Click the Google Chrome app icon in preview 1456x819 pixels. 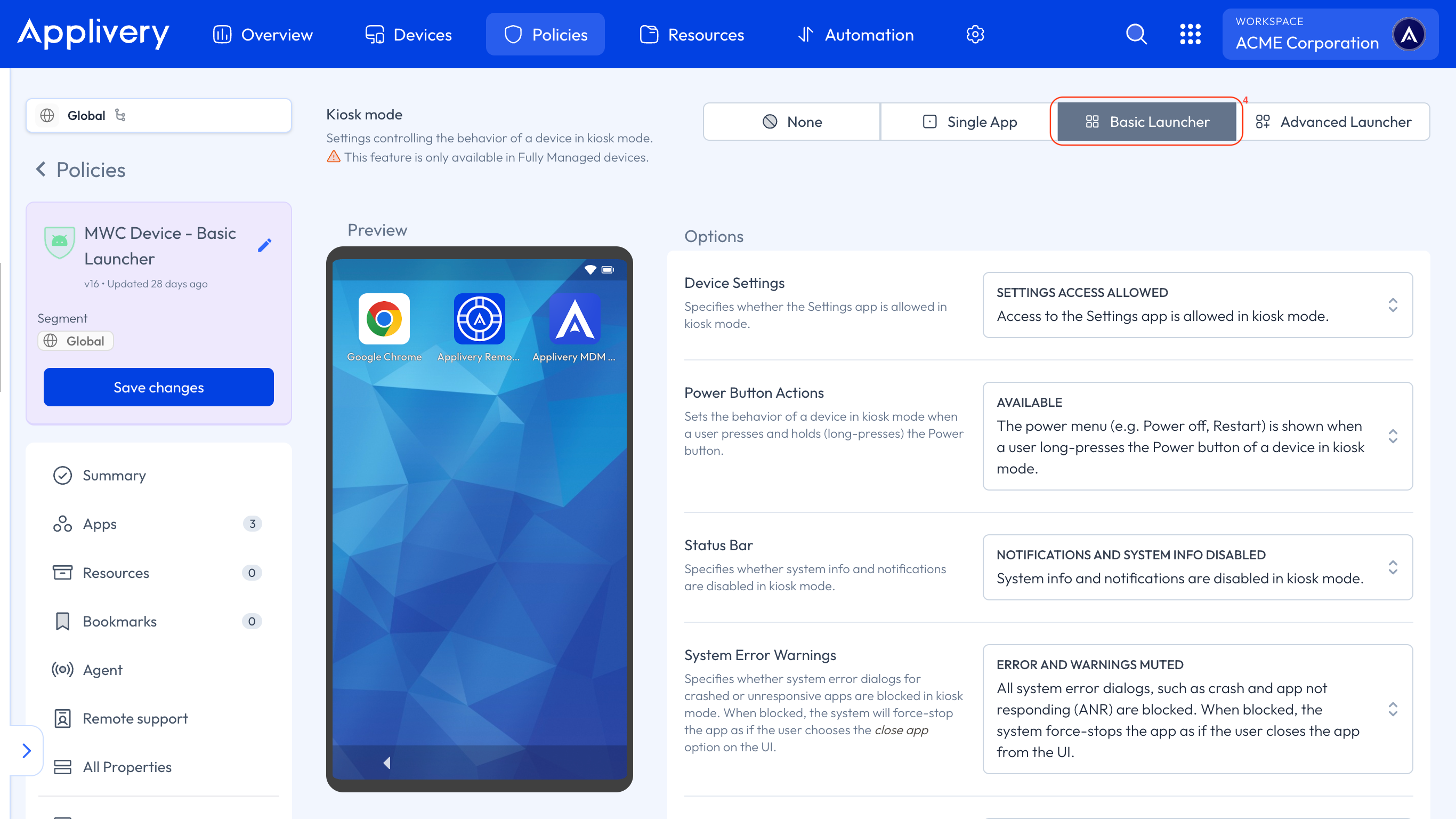[x=384, y=318]
